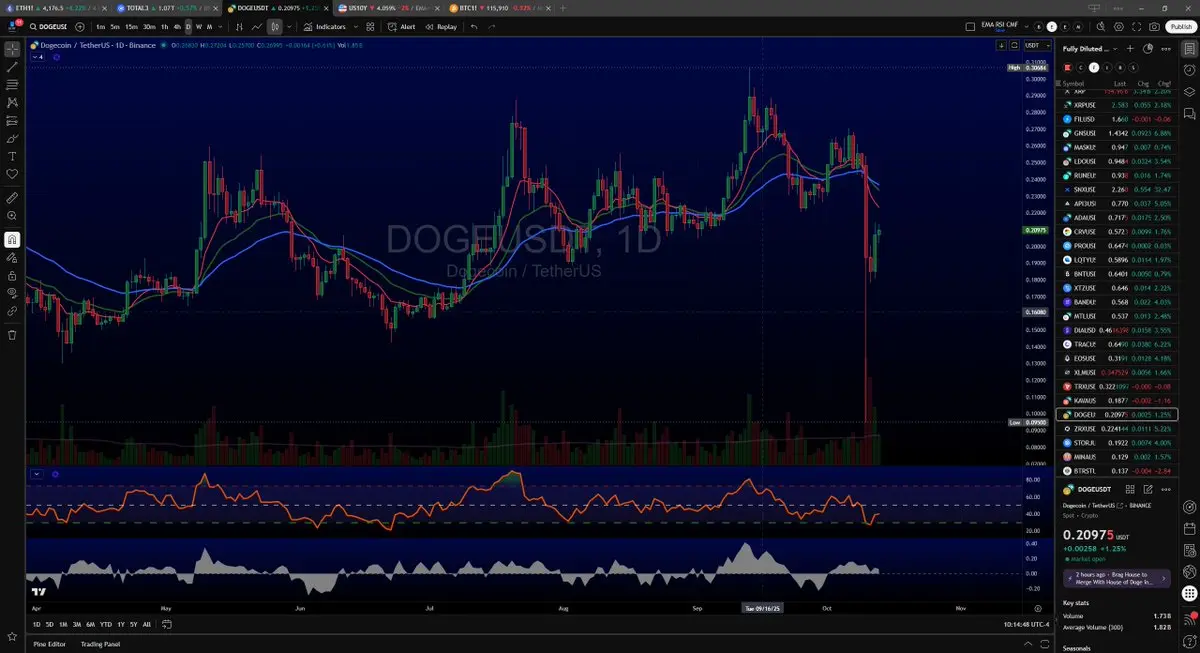Remove drawings with trash icon
1200x653 pixels.
click(12, 335)
